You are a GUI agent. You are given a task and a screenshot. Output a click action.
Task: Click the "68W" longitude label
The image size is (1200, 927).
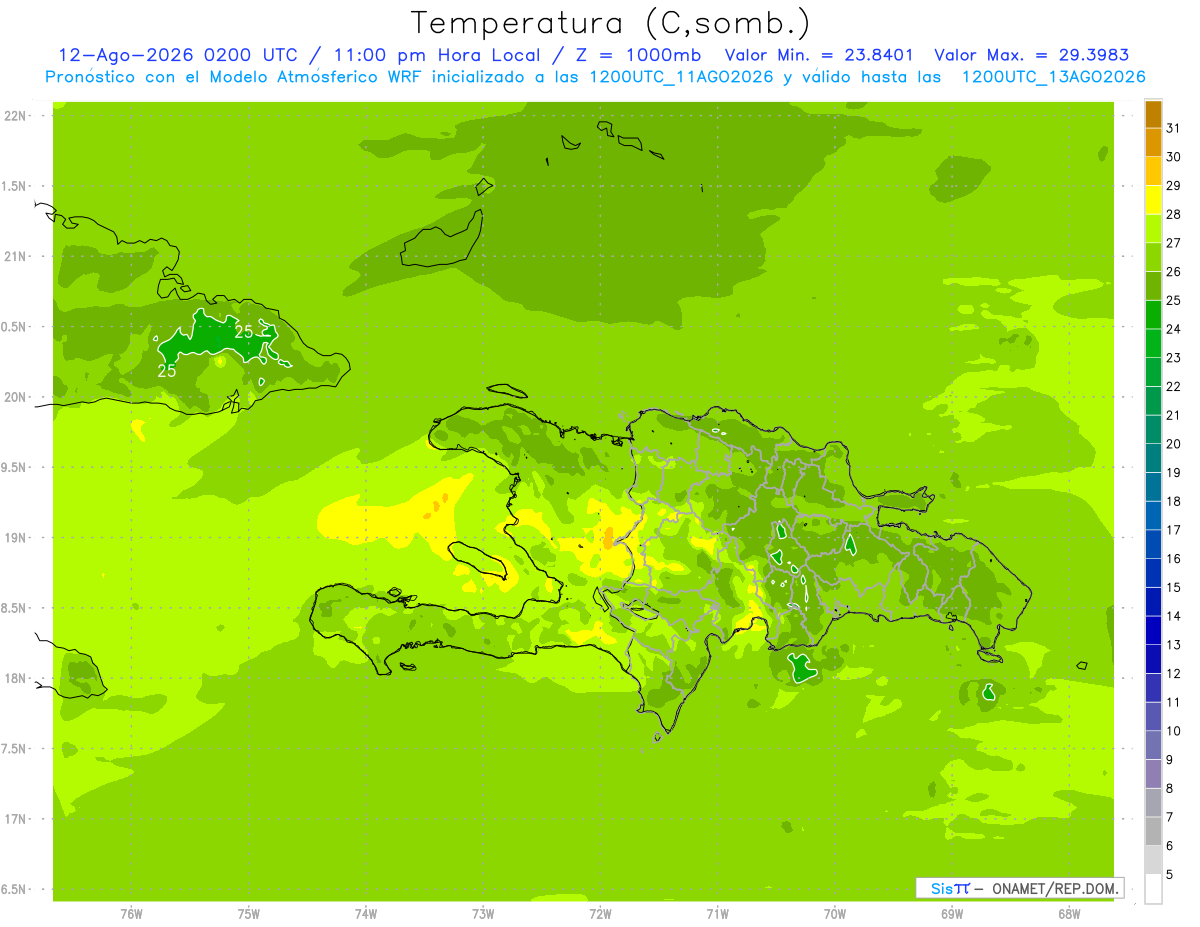(1069, 914)
